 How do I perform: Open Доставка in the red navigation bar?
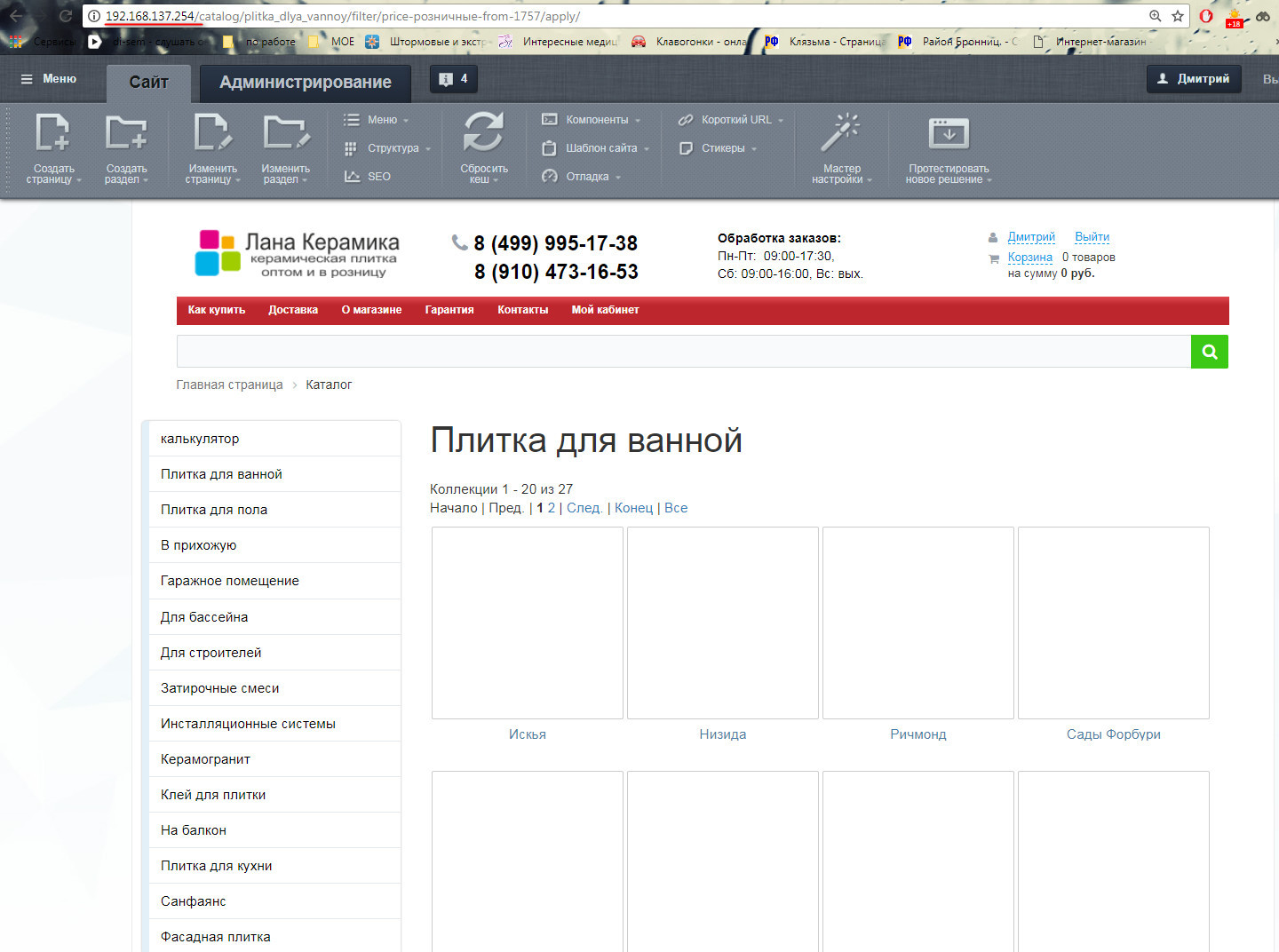point(293,310)
